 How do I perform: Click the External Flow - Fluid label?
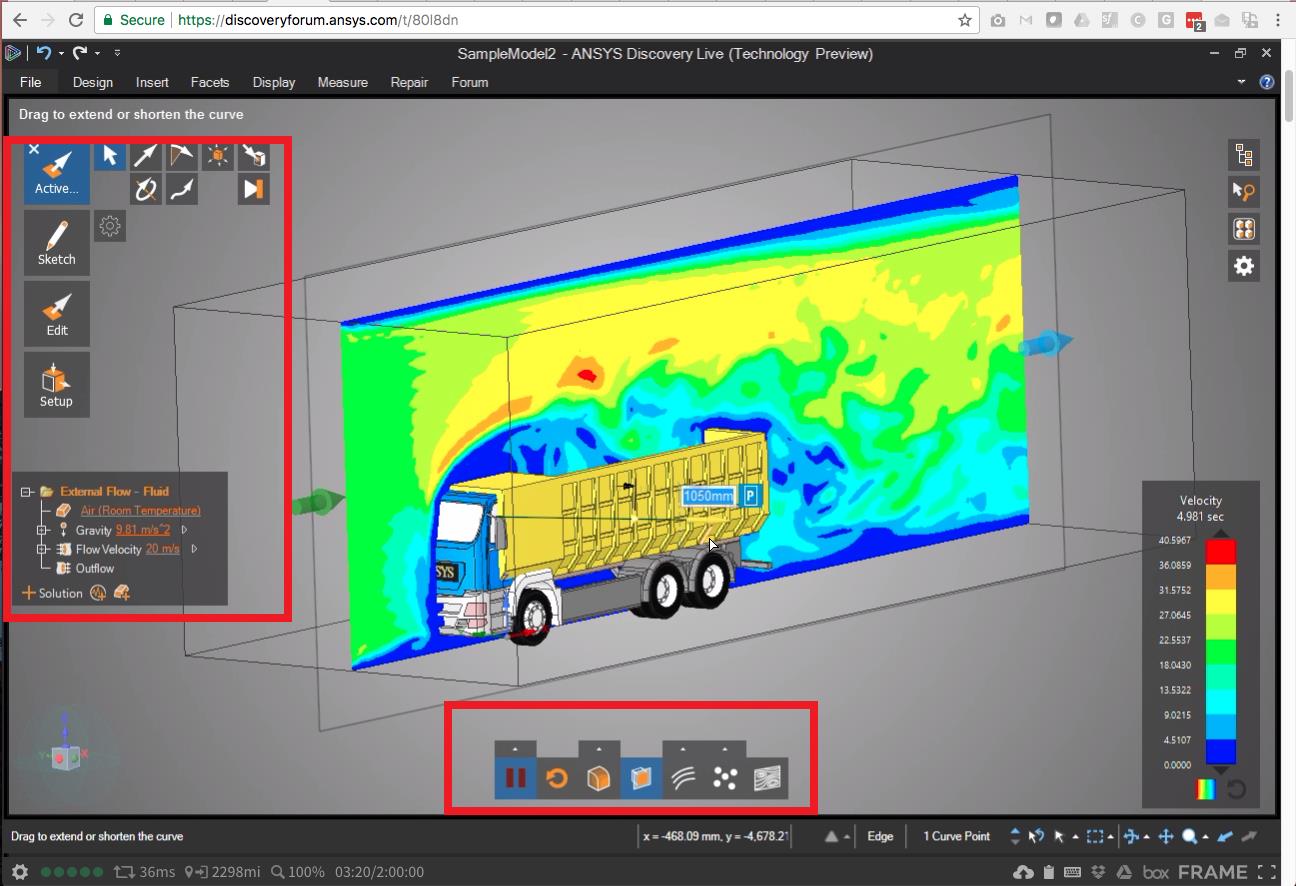click(x=114, y=492)
